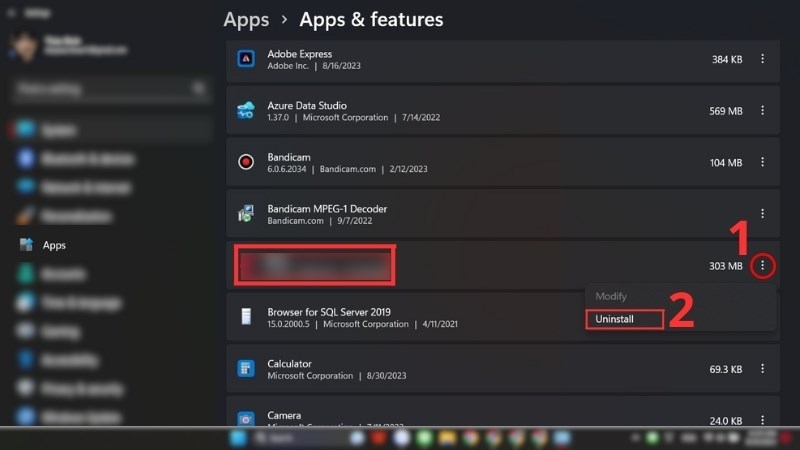Open the three-dot menu for Bandicam

(x=762, y=162)
